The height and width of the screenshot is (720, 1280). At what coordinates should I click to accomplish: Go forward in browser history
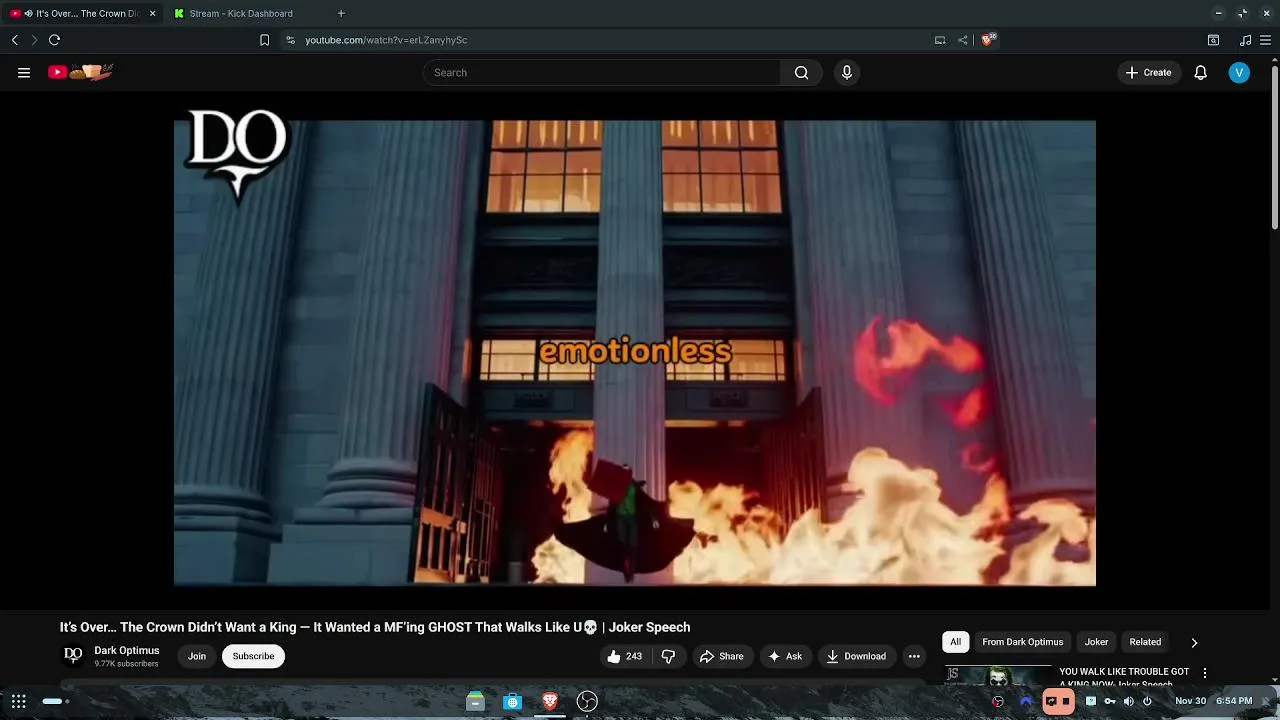click(x=34, y=40)
